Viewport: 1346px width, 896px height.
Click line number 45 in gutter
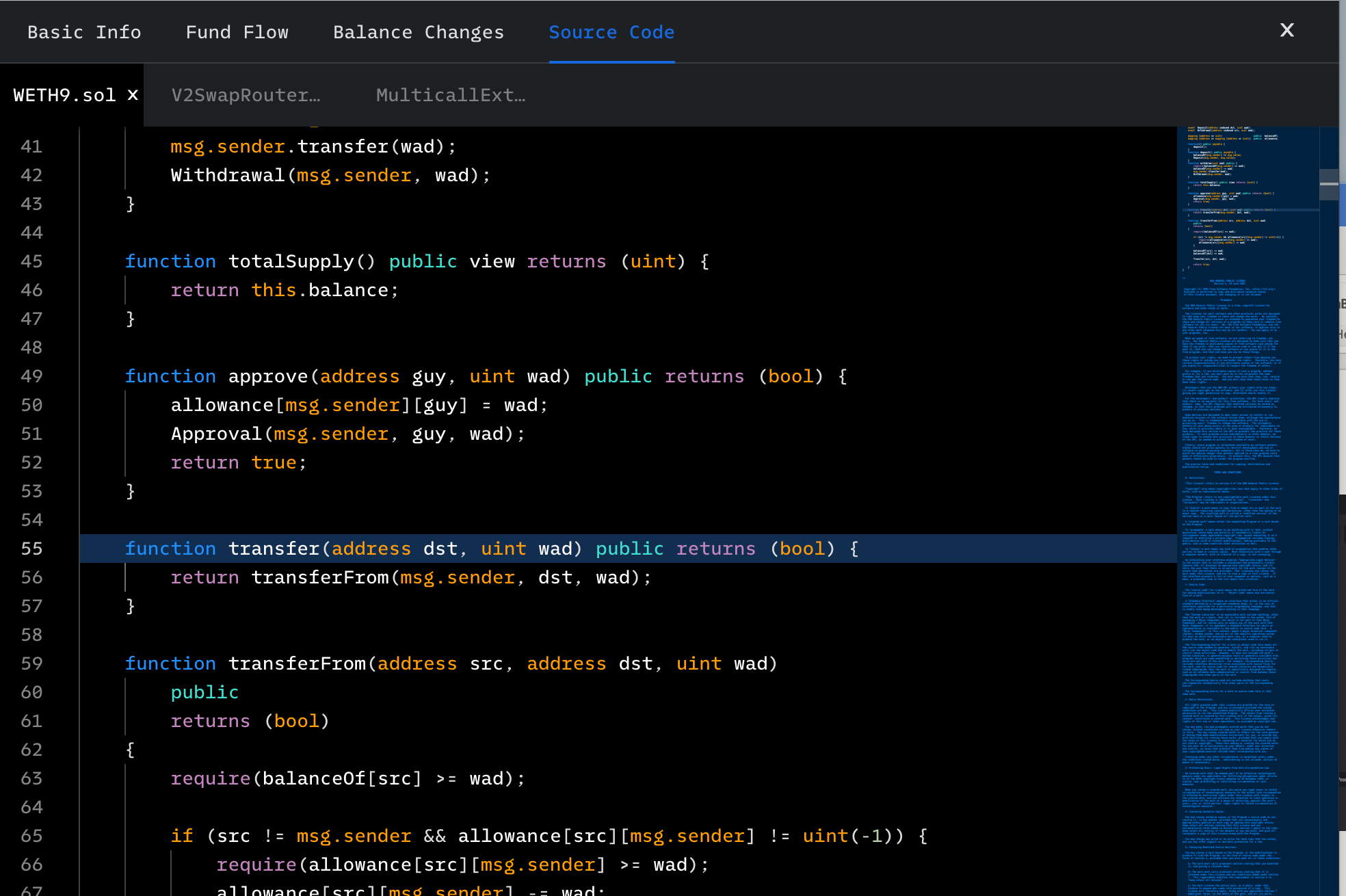point(31,261)
